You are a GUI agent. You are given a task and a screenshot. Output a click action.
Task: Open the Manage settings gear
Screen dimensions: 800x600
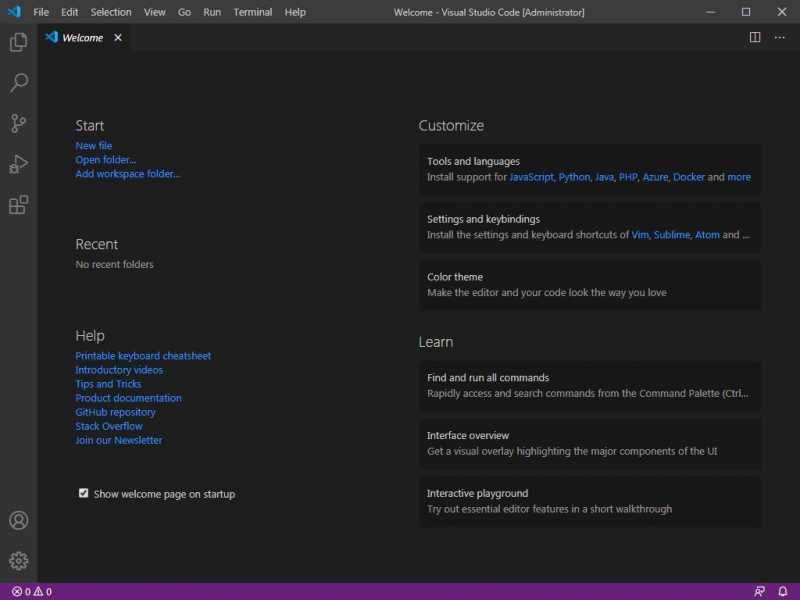coord(18,560)
